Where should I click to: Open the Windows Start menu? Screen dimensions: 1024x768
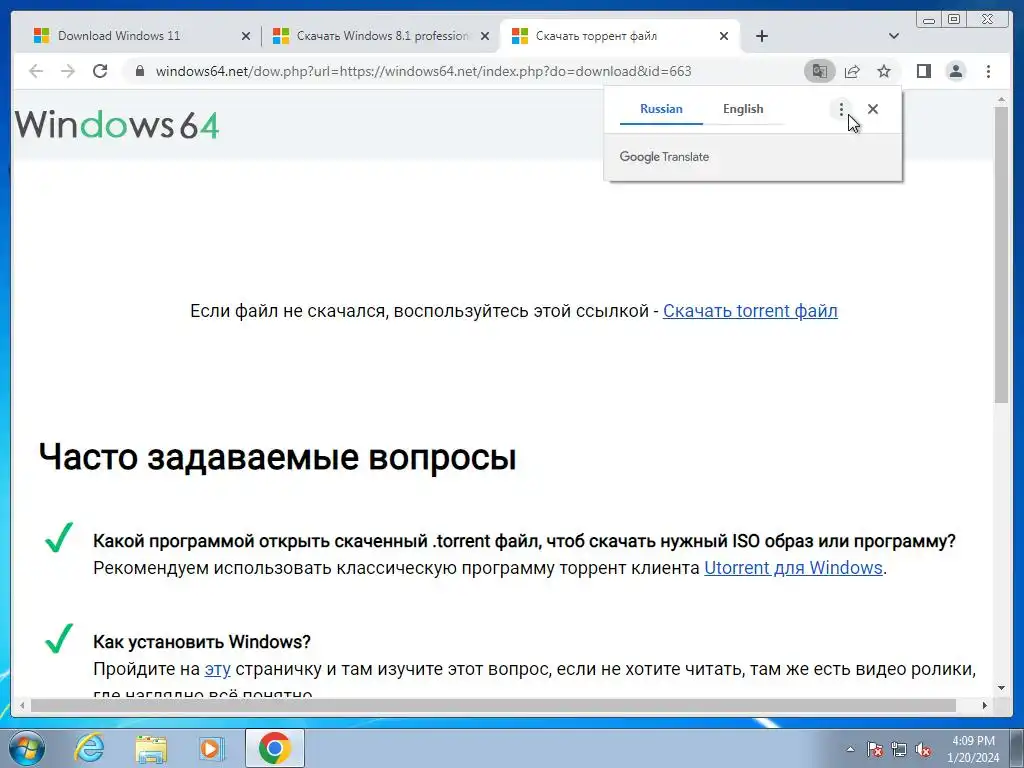point(25,748)
